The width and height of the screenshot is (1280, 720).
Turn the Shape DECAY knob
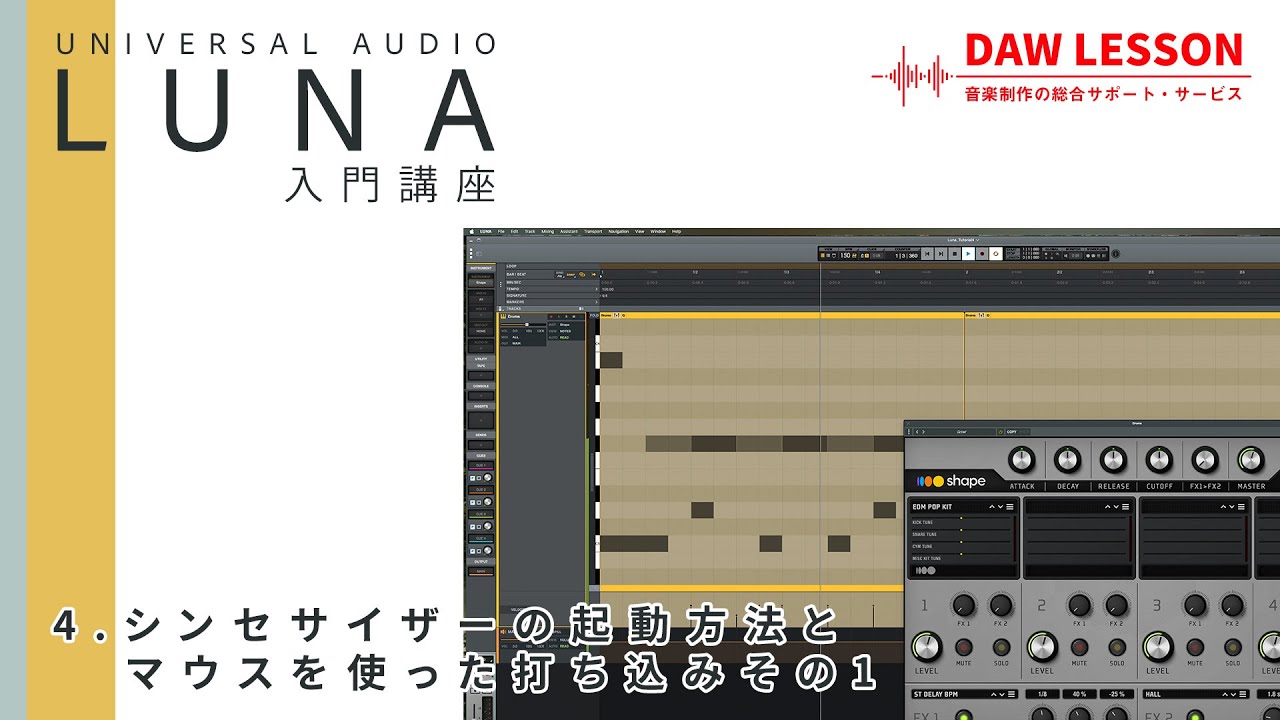point(1067,461)
